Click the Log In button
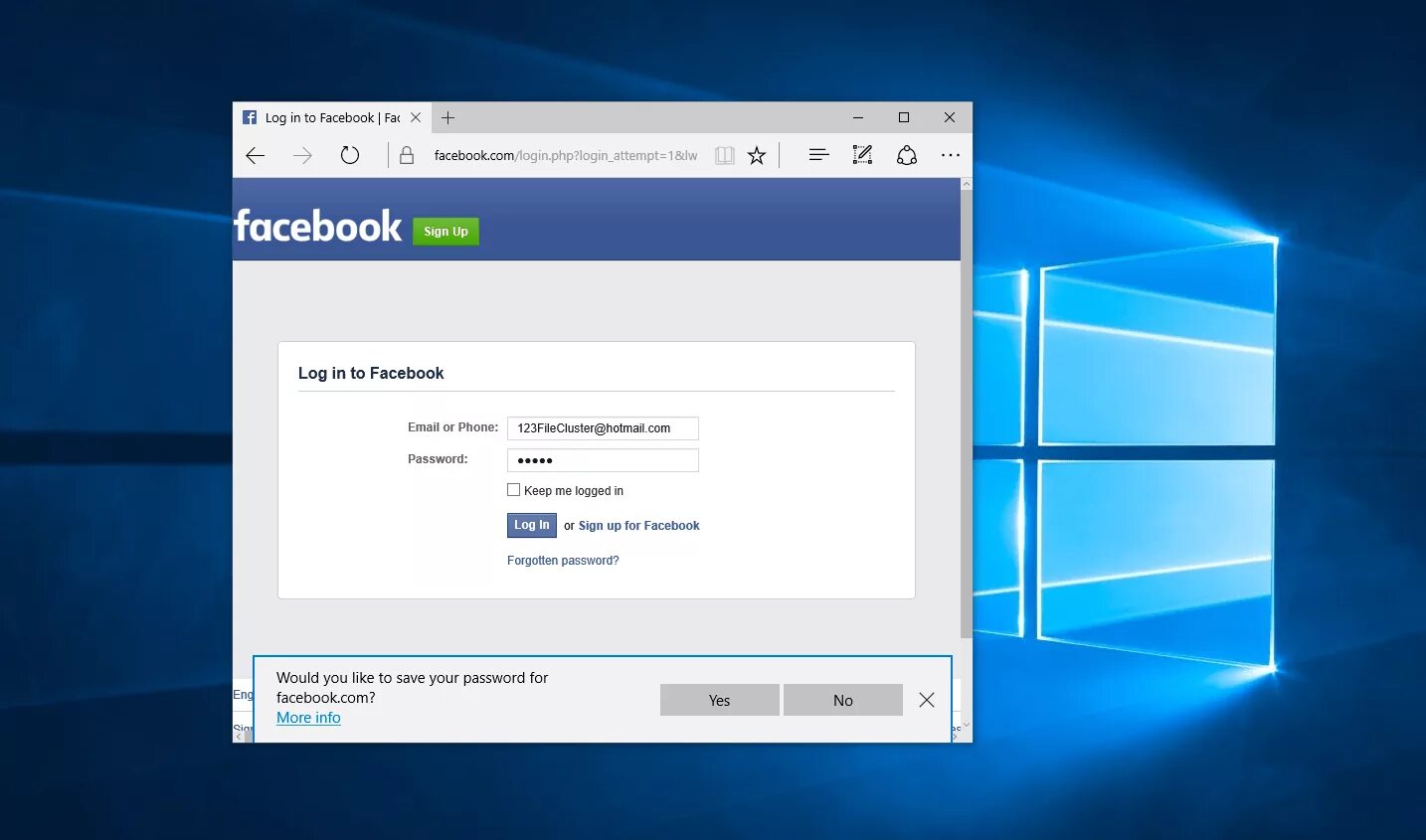The height and width of the screenshot is (840, 1426). 532,525
